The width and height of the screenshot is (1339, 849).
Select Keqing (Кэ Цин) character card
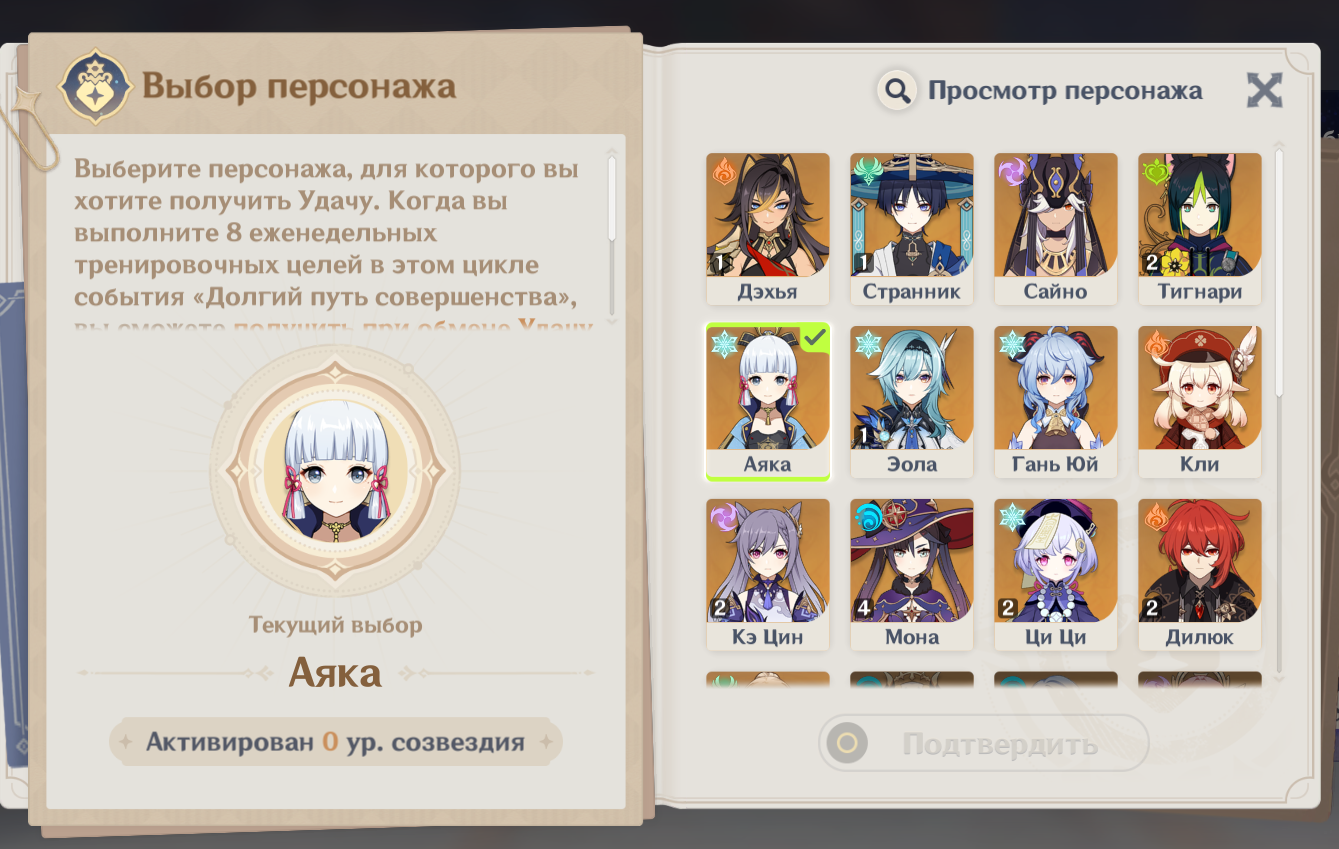[x=767, y=575]
